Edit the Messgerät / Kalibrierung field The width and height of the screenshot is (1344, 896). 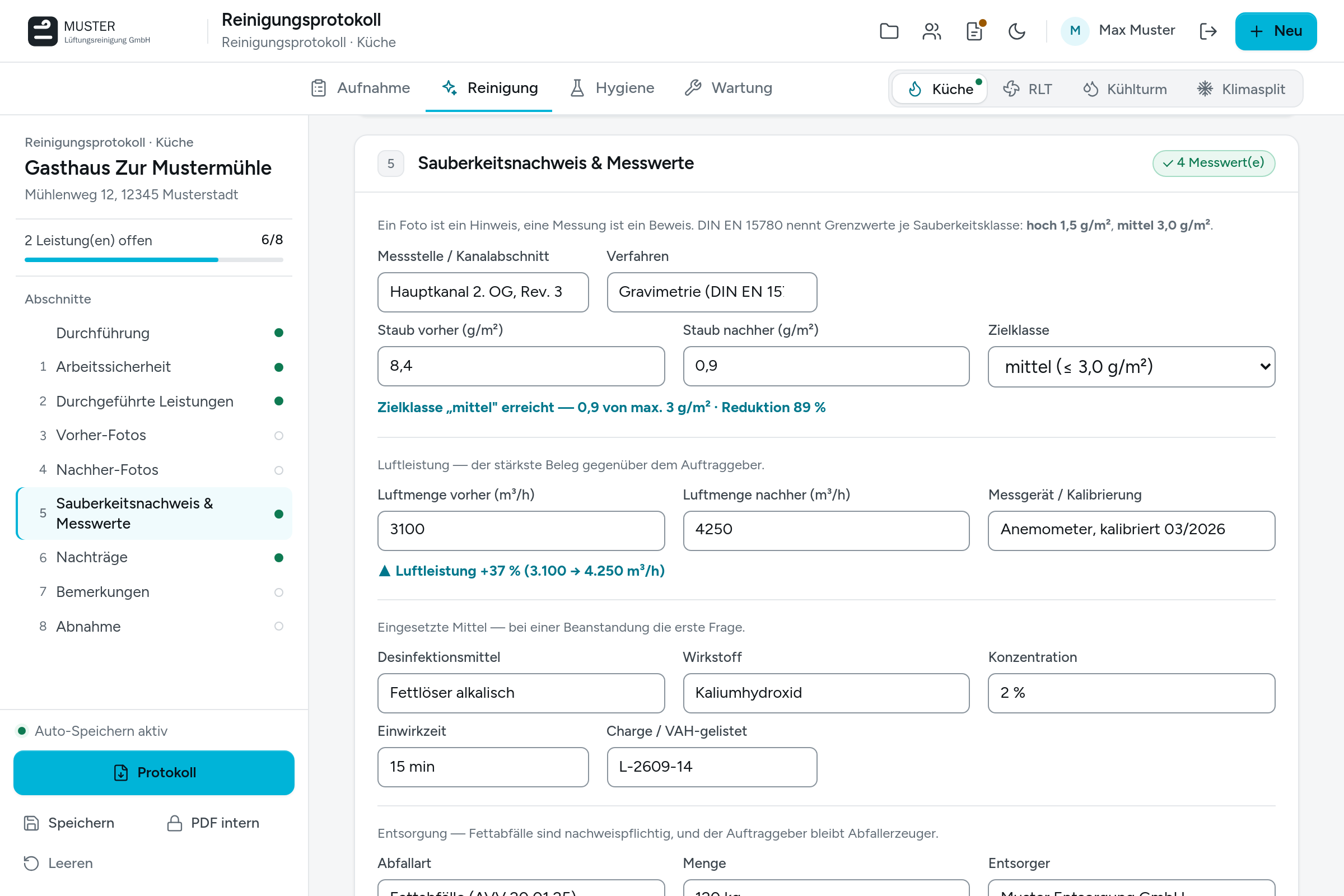coord(1131,530)
